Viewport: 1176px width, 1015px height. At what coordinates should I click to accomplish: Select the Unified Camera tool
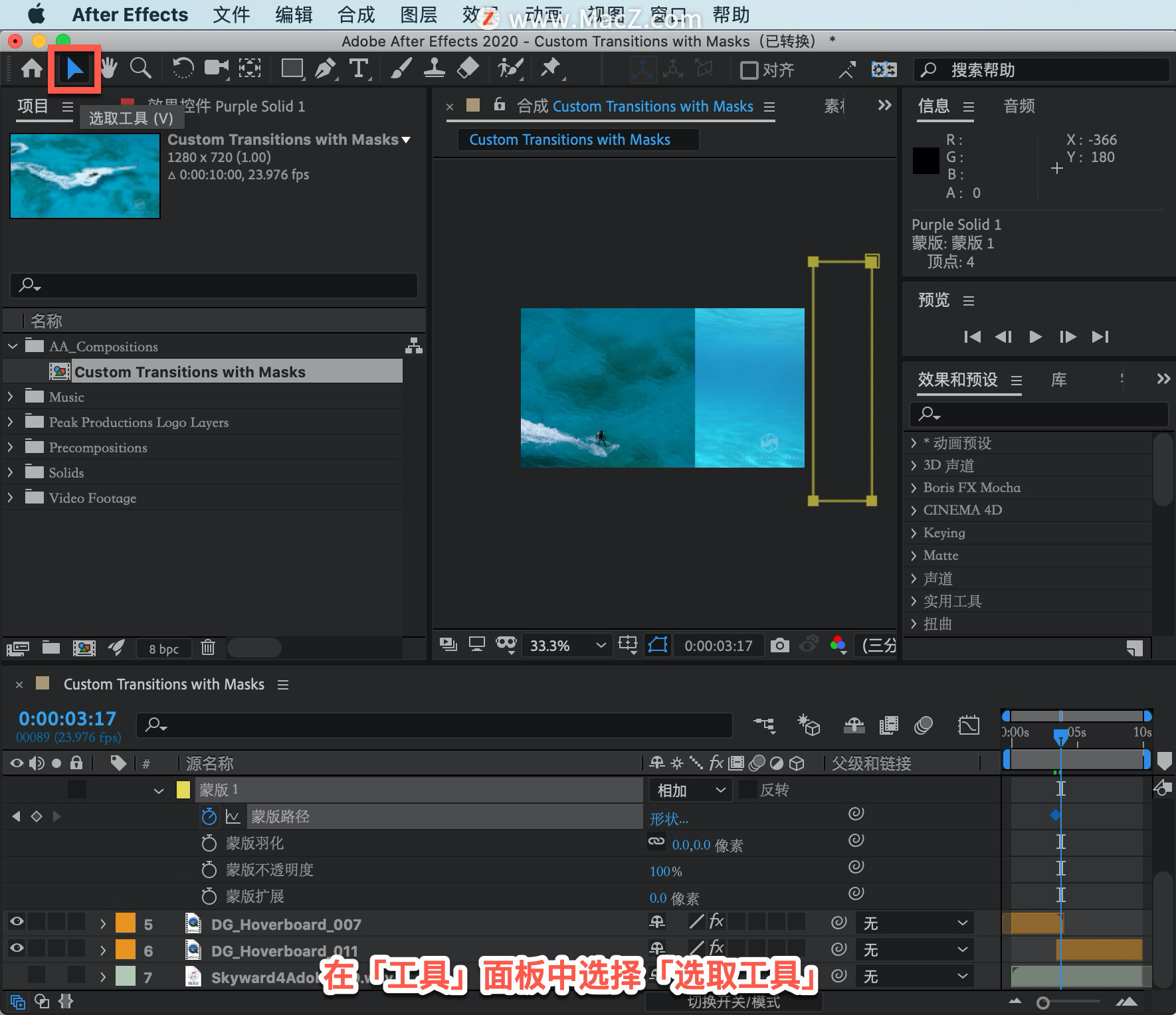[217, 68]
